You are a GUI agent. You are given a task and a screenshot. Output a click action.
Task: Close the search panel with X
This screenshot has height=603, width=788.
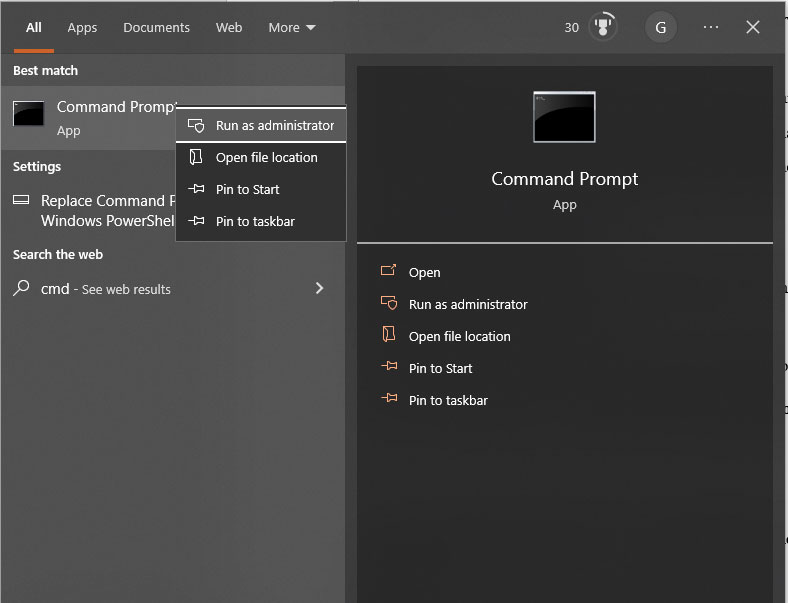752,27
